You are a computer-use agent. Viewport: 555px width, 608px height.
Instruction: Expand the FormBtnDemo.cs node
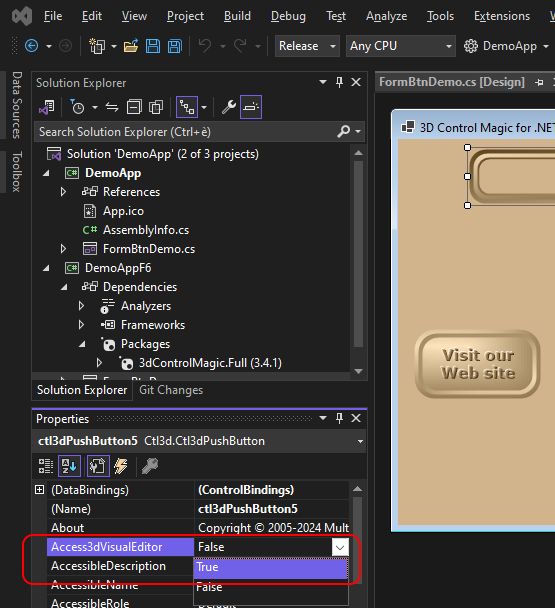63,249
